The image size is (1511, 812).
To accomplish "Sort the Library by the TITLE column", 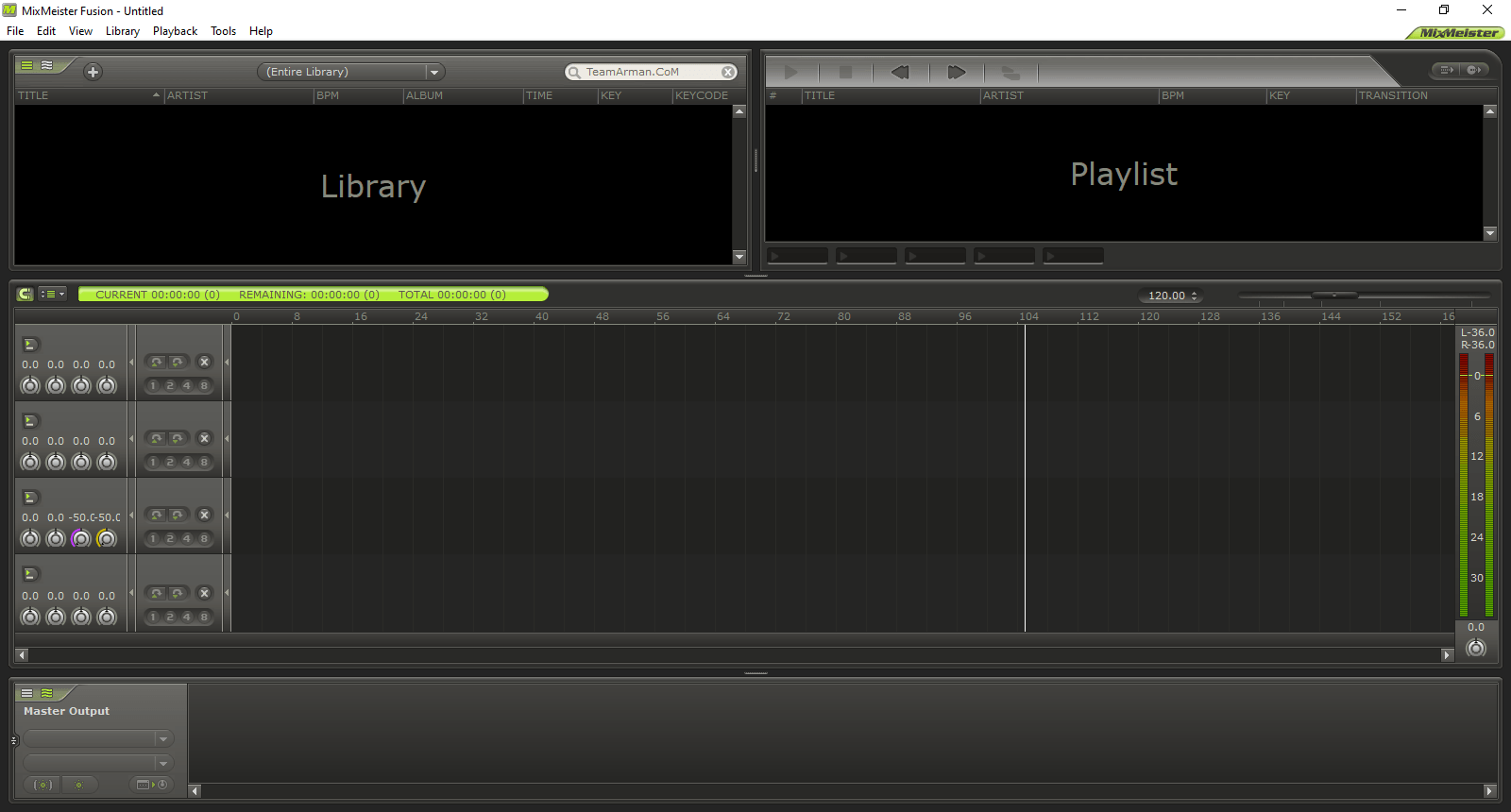I will pos(89,95).
